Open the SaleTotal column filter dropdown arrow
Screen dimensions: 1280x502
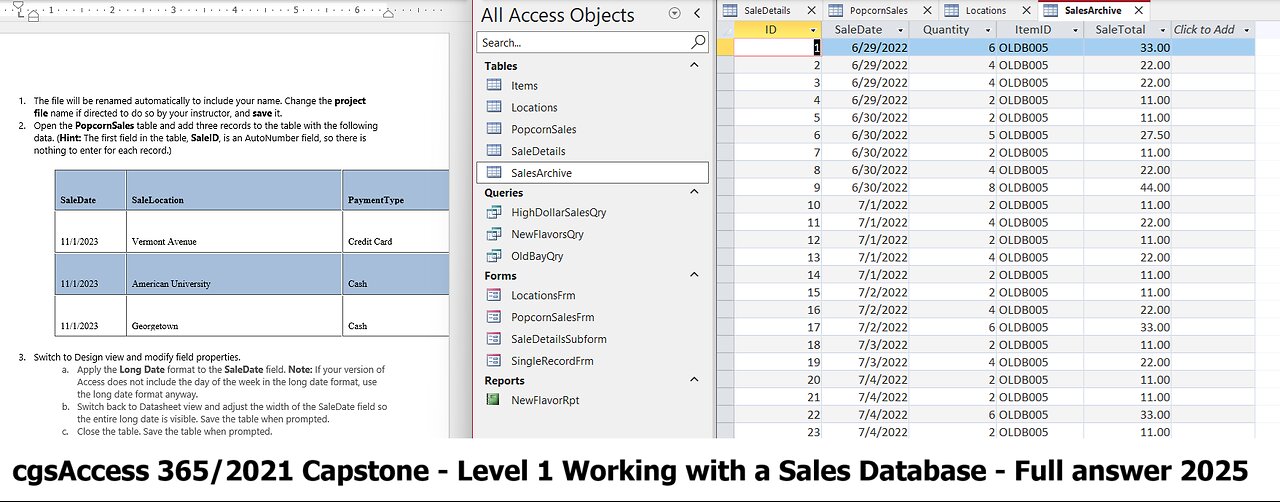click(x=1161, y=30)
